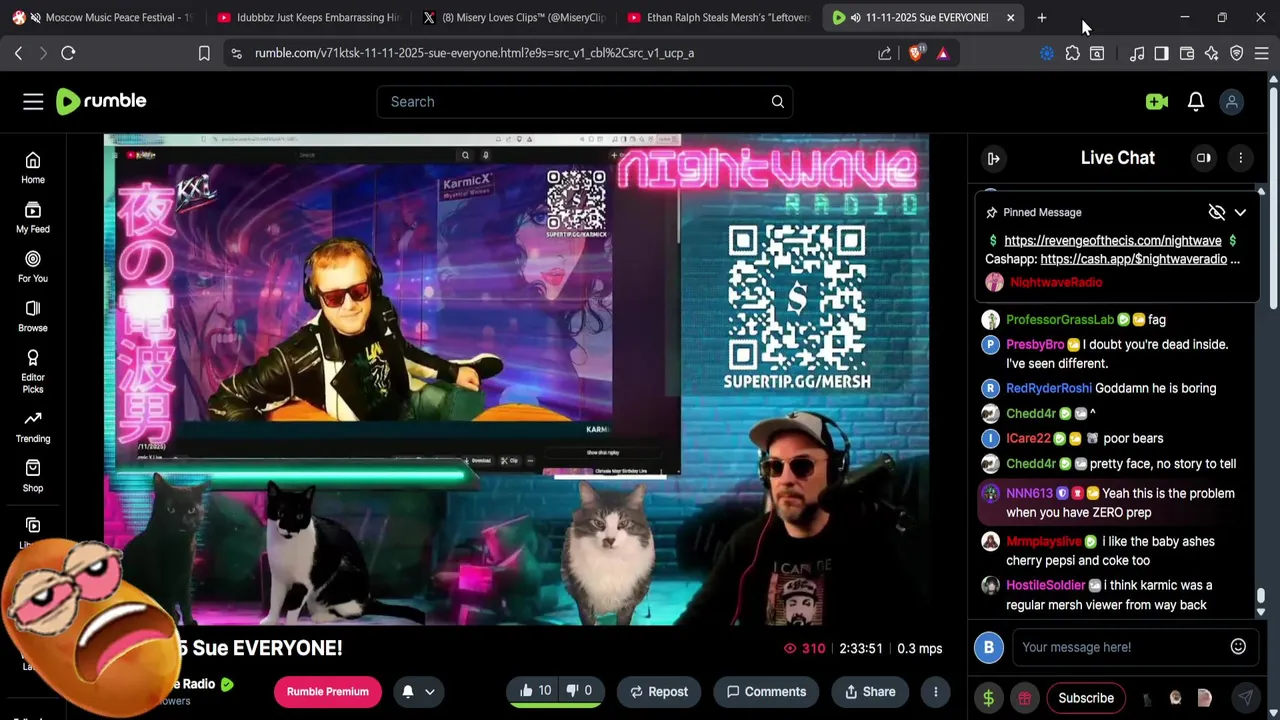
Task: Open the emoji picker in chat
Action: point(1238,647)
